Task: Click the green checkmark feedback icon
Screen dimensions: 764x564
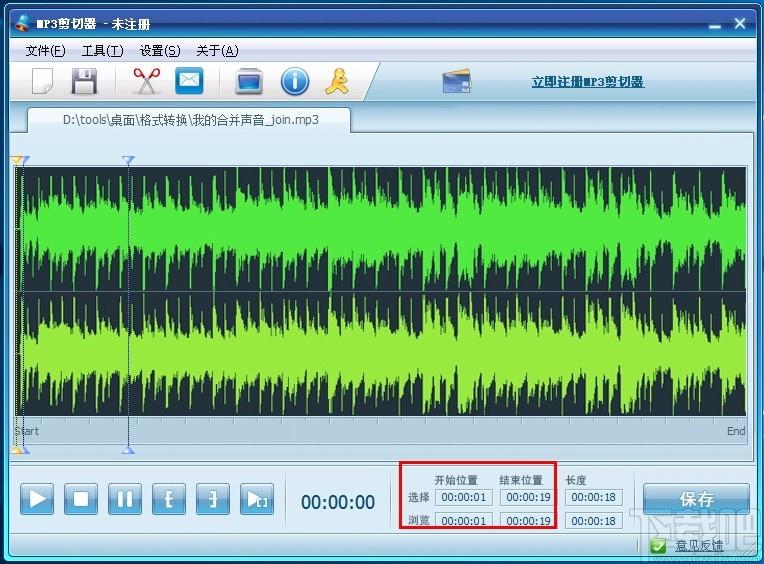Action: pos(658,546)
